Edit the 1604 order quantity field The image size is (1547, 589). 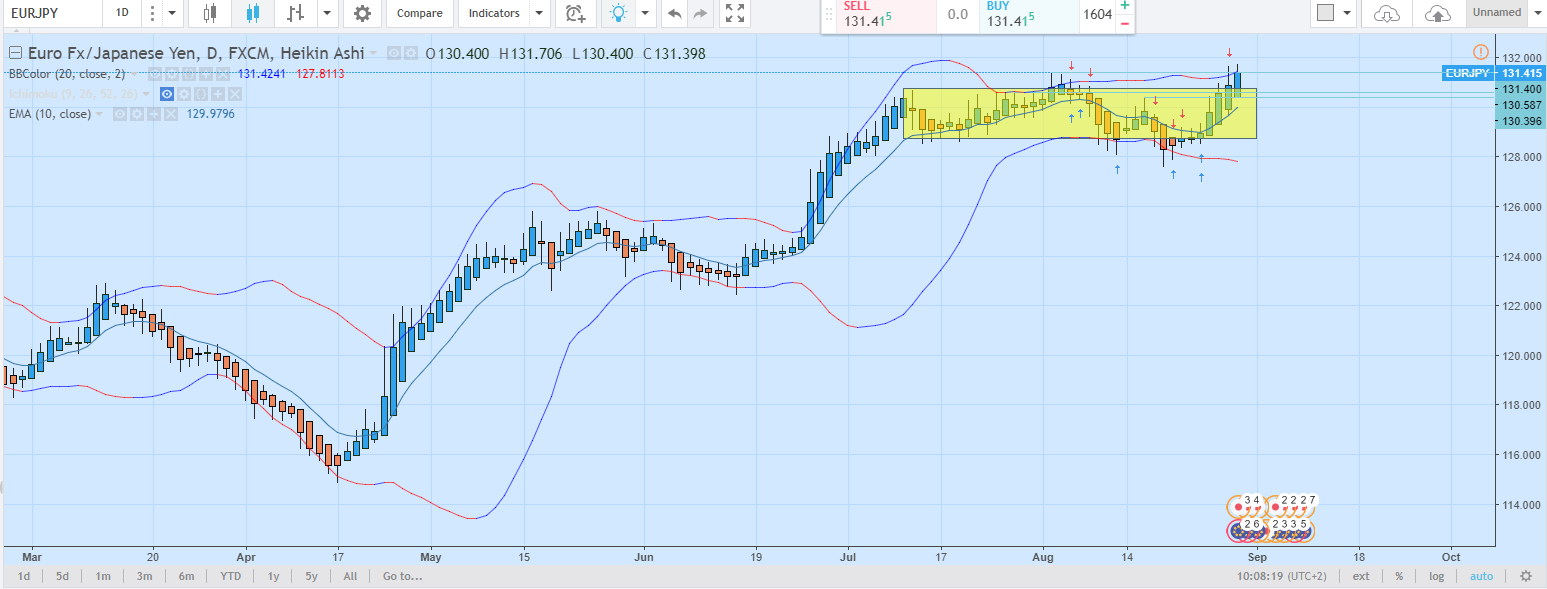click(1097, 15)
